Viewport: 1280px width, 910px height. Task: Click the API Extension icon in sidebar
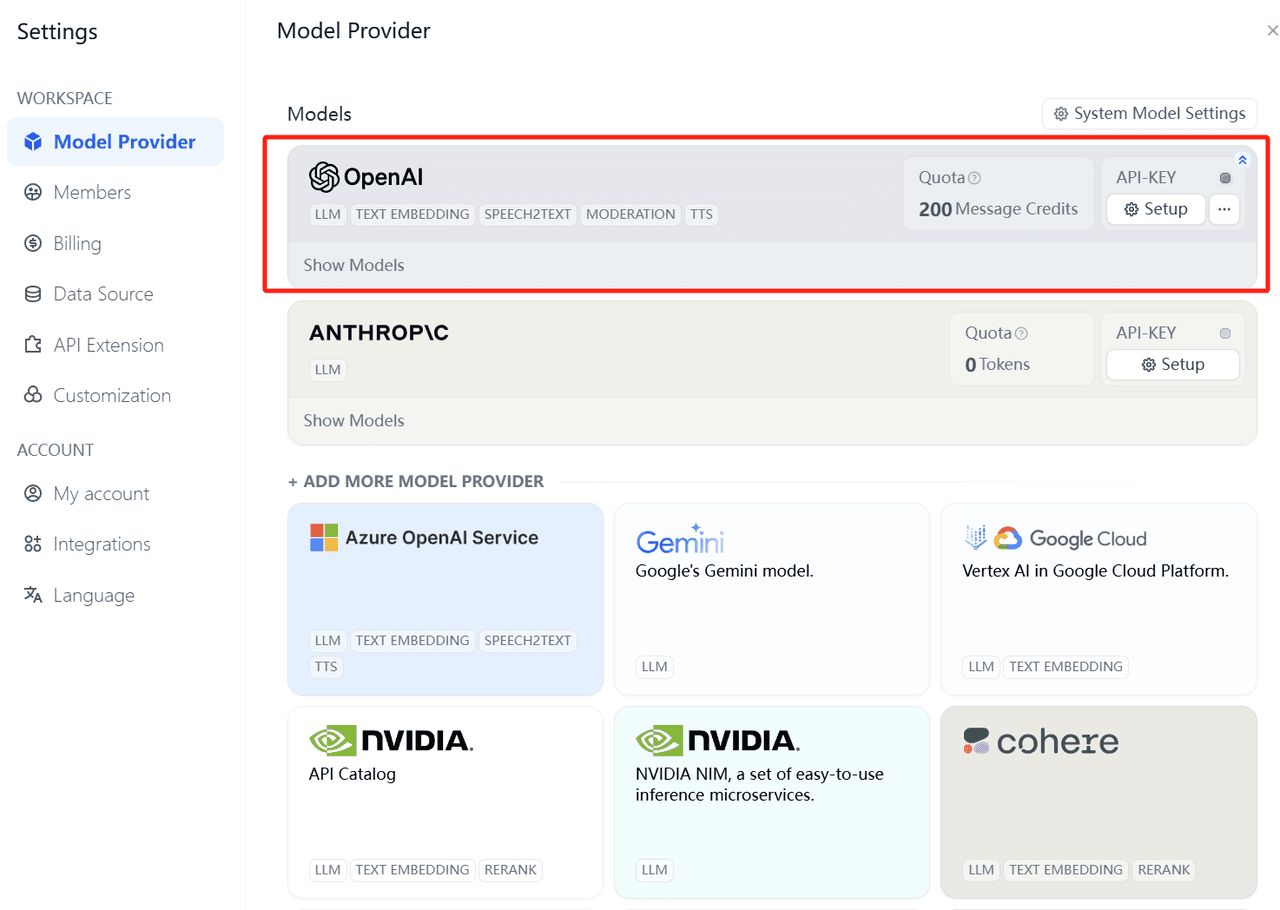[31, 344]
